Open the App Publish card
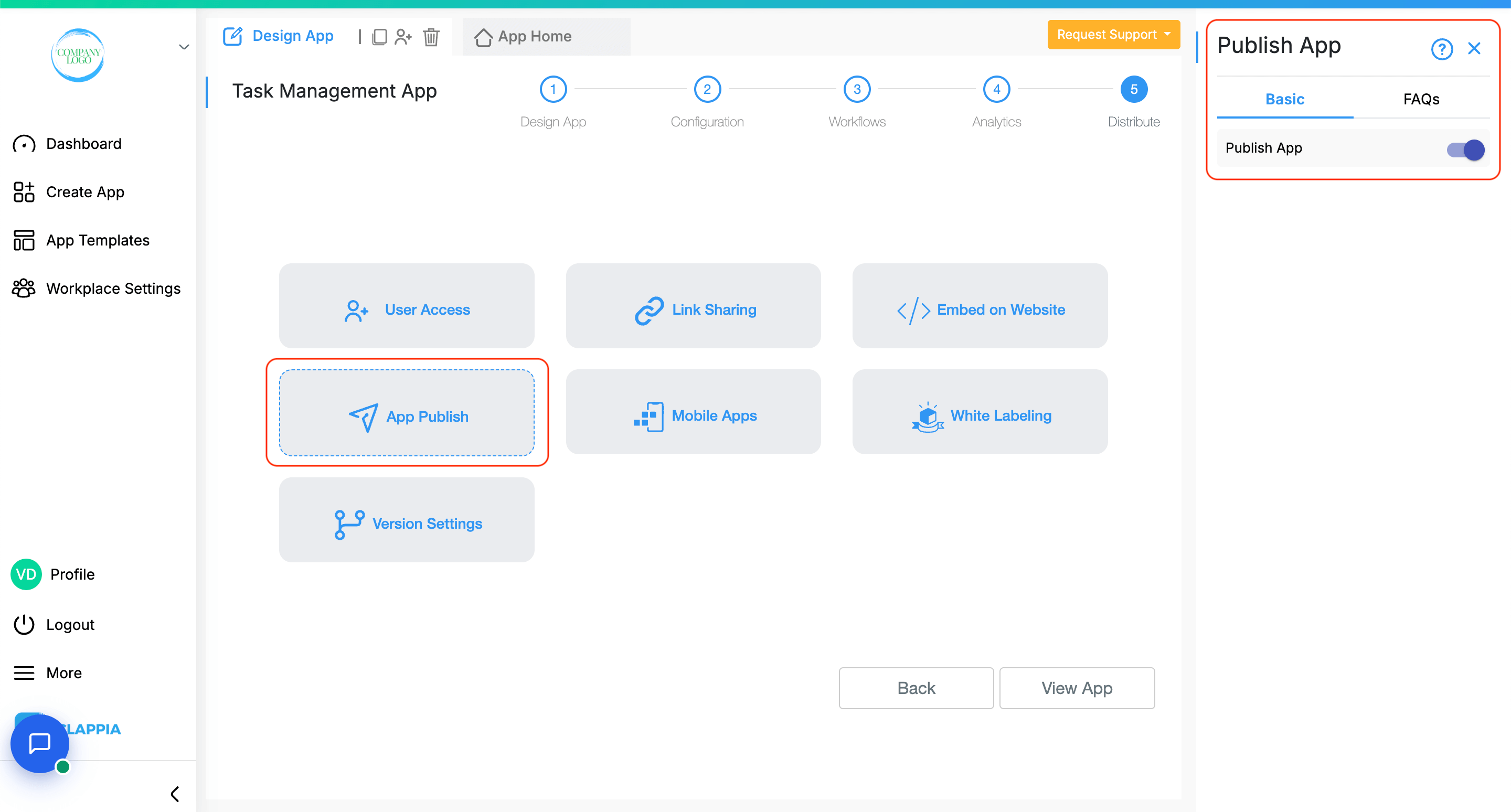This screenshot has width=1511, height=812. [407, 413]
